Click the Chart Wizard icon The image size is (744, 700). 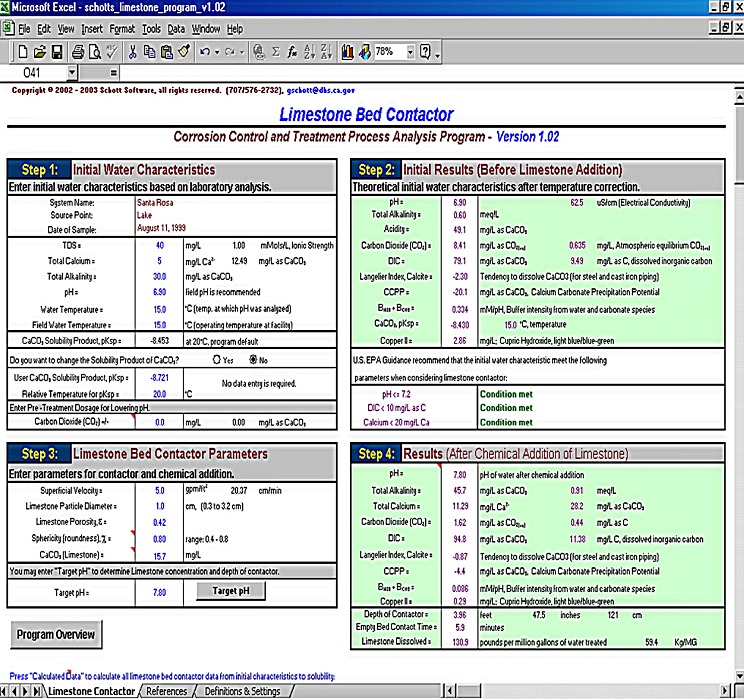point(347,51)
